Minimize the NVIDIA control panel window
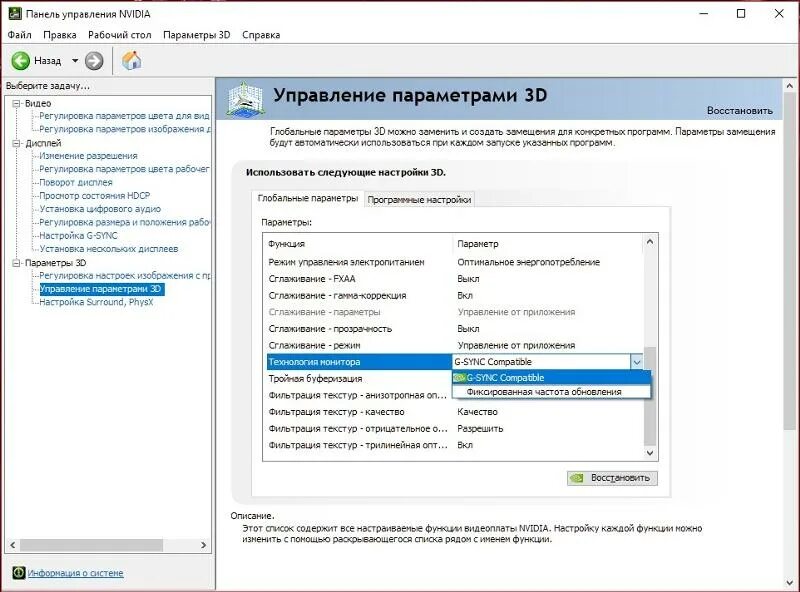 [x=704, y=14]
